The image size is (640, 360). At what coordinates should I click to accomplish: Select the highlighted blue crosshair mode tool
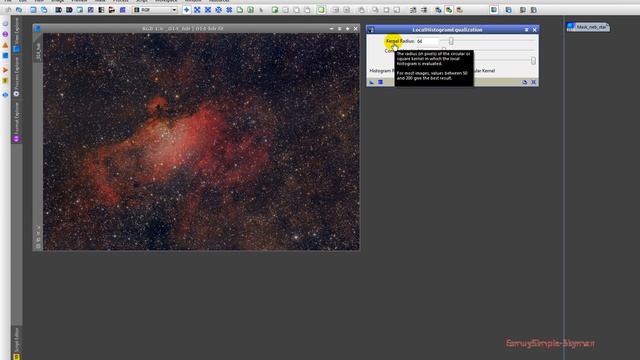(x=187, y=10)
